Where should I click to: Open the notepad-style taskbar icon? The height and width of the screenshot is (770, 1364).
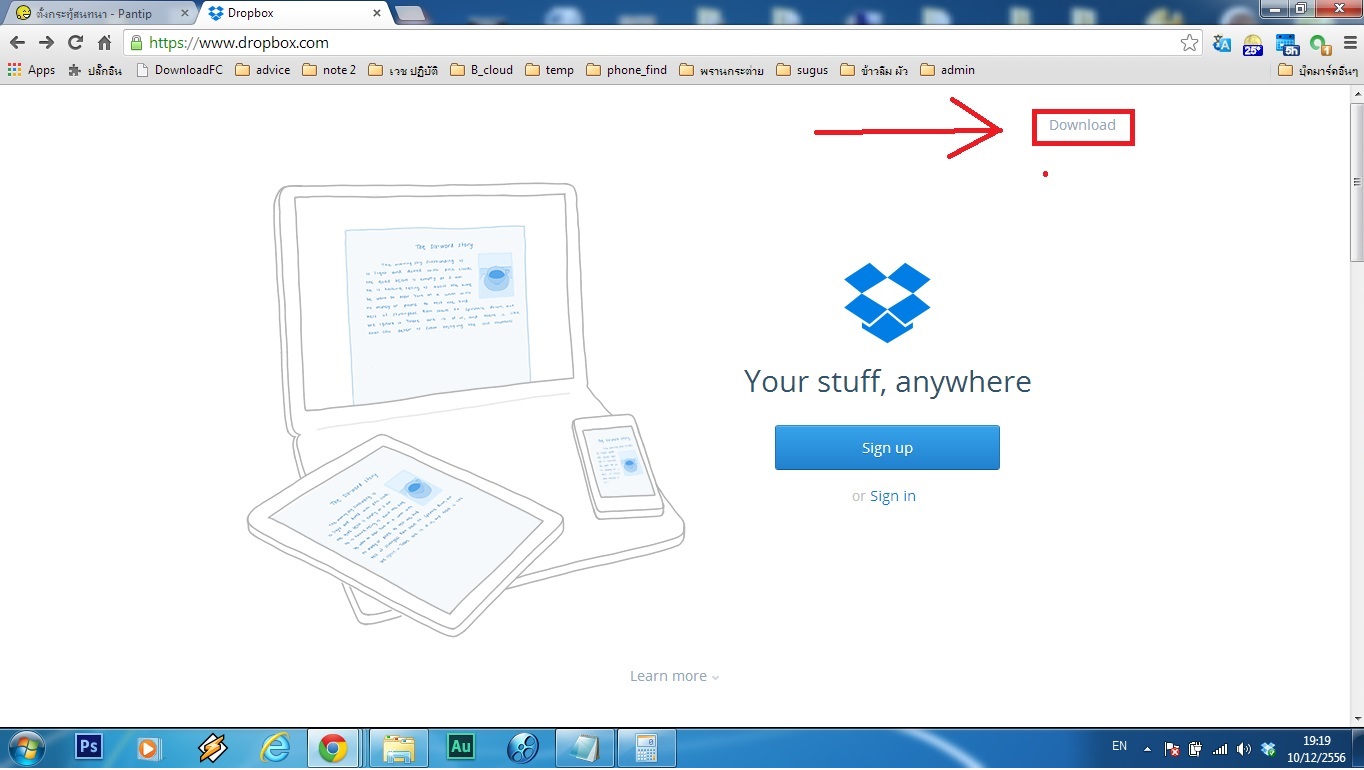(585, 747)
